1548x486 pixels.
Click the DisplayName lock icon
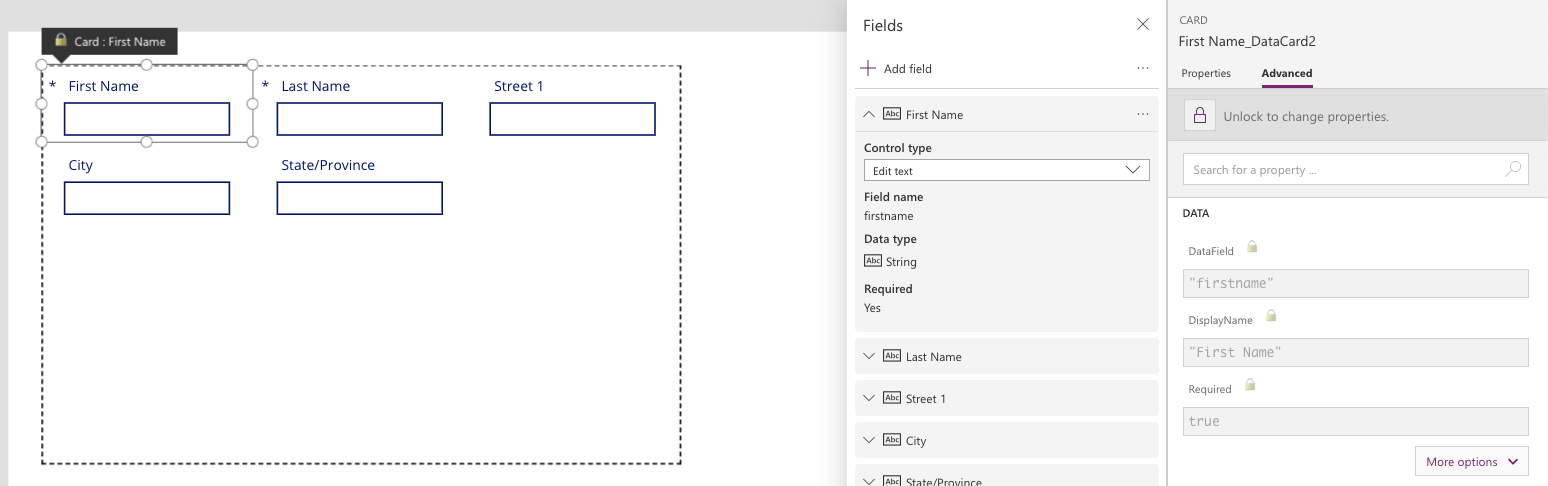(1271, 316)
